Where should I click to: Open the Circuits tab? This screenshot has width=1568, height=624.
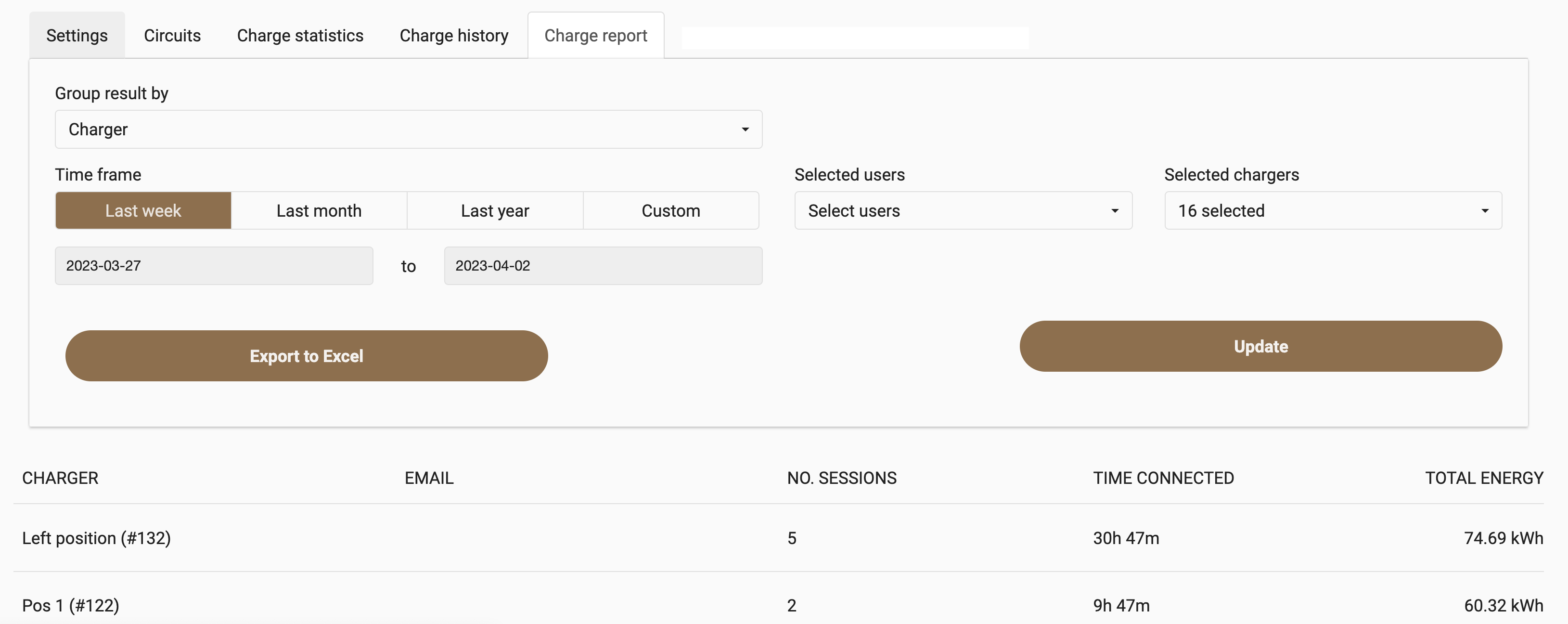[x=172, y=35]
